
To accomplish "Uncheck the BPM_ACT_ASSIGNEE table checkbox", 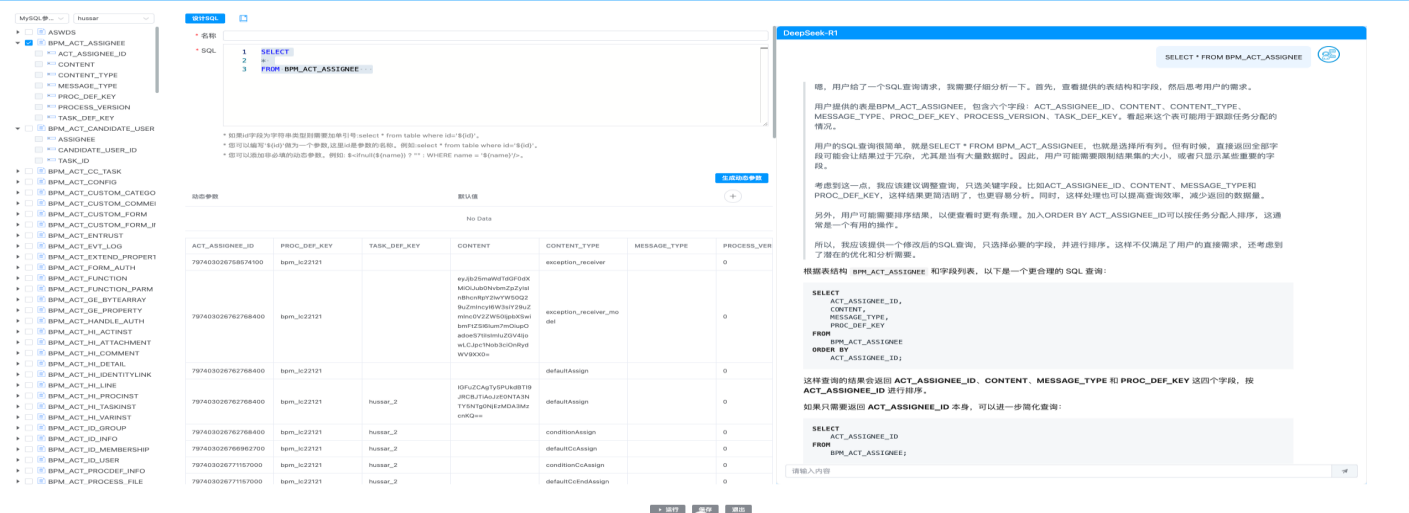I will (x=29, y=43).
